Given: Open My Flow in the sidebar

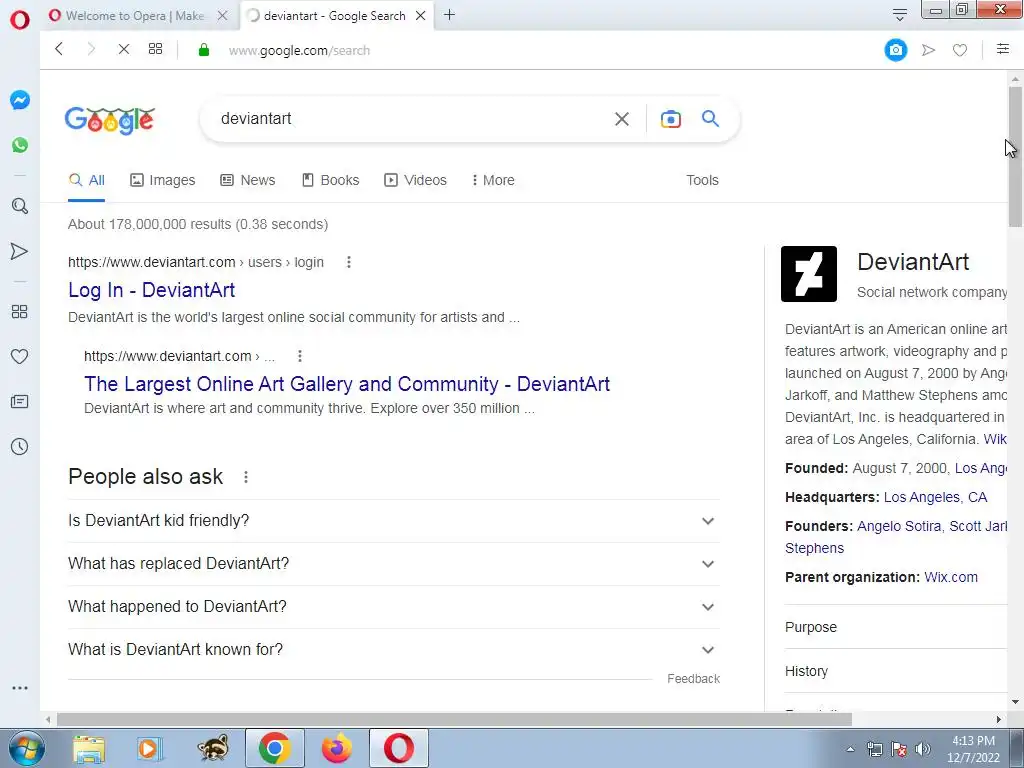Looking at the screenshot, I should (x=20, y=251).
